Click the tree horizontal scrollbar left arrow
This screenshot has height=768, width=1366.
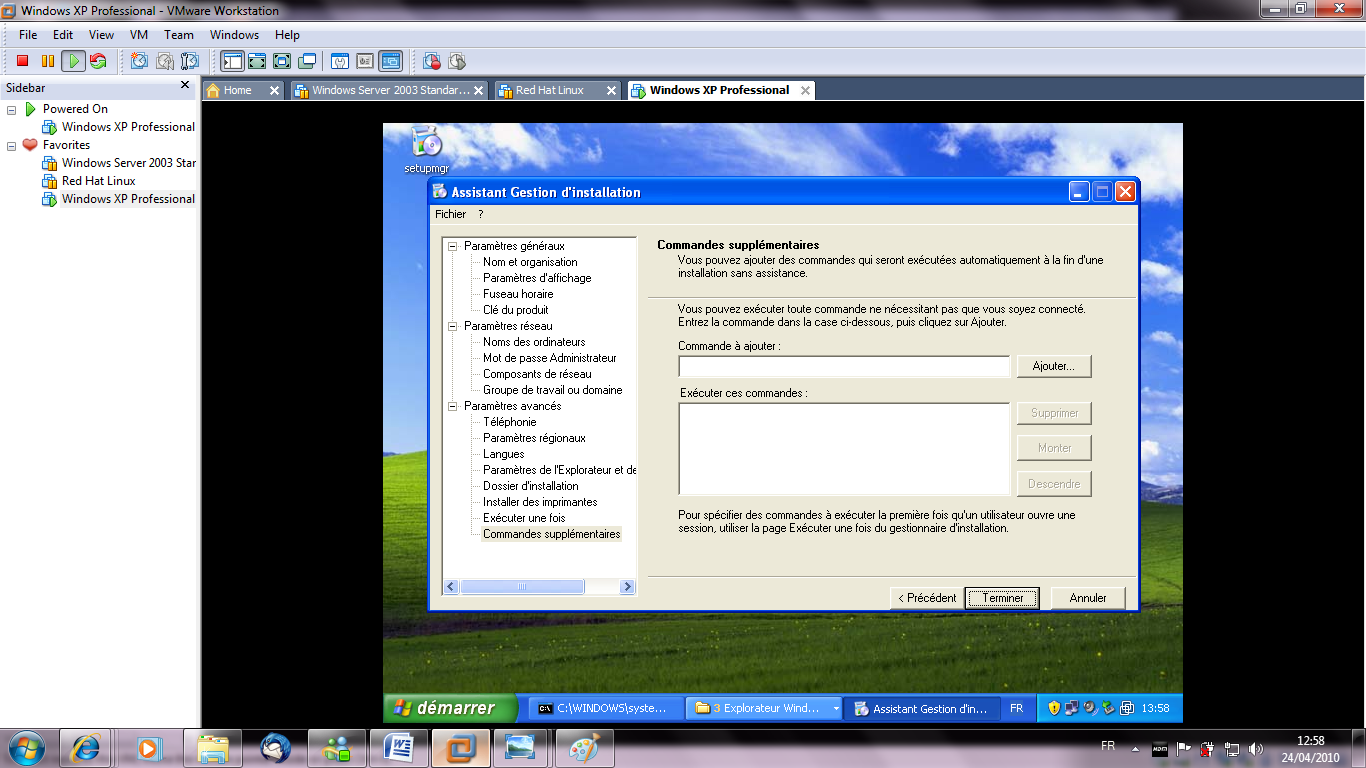[x=451, y=587]
